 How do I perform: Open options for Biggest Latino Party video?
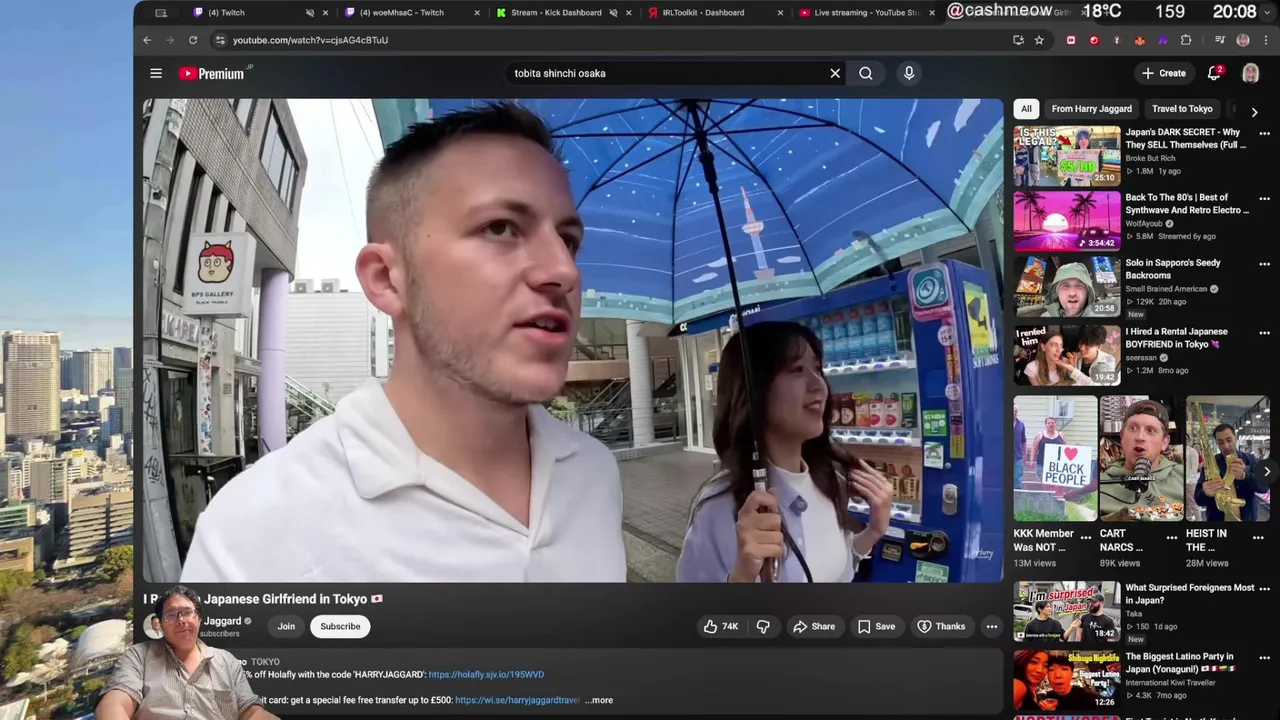point(1265,657)
